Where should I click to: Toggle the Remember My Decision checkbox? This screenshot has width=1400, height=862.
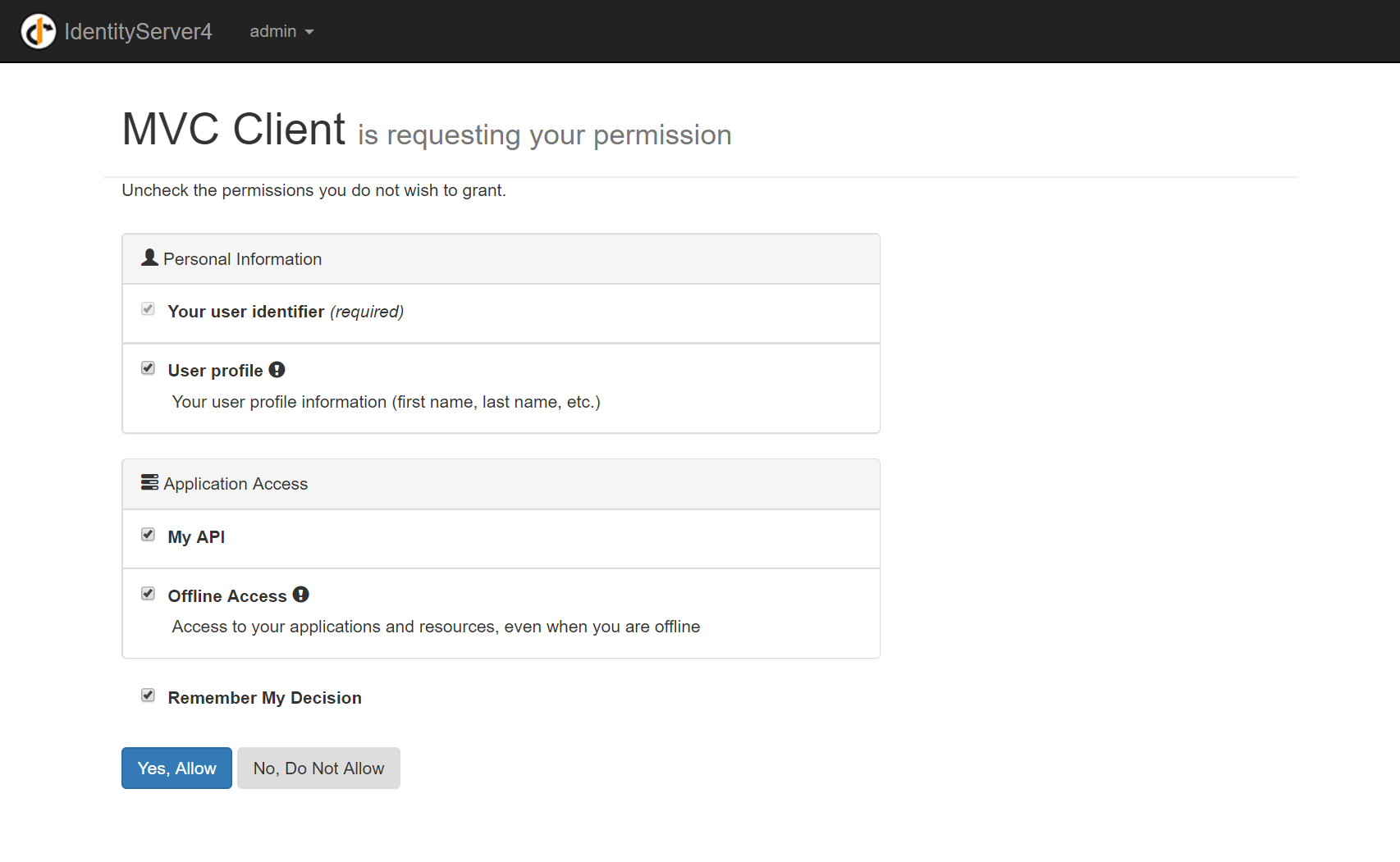(x=148, y=696)
